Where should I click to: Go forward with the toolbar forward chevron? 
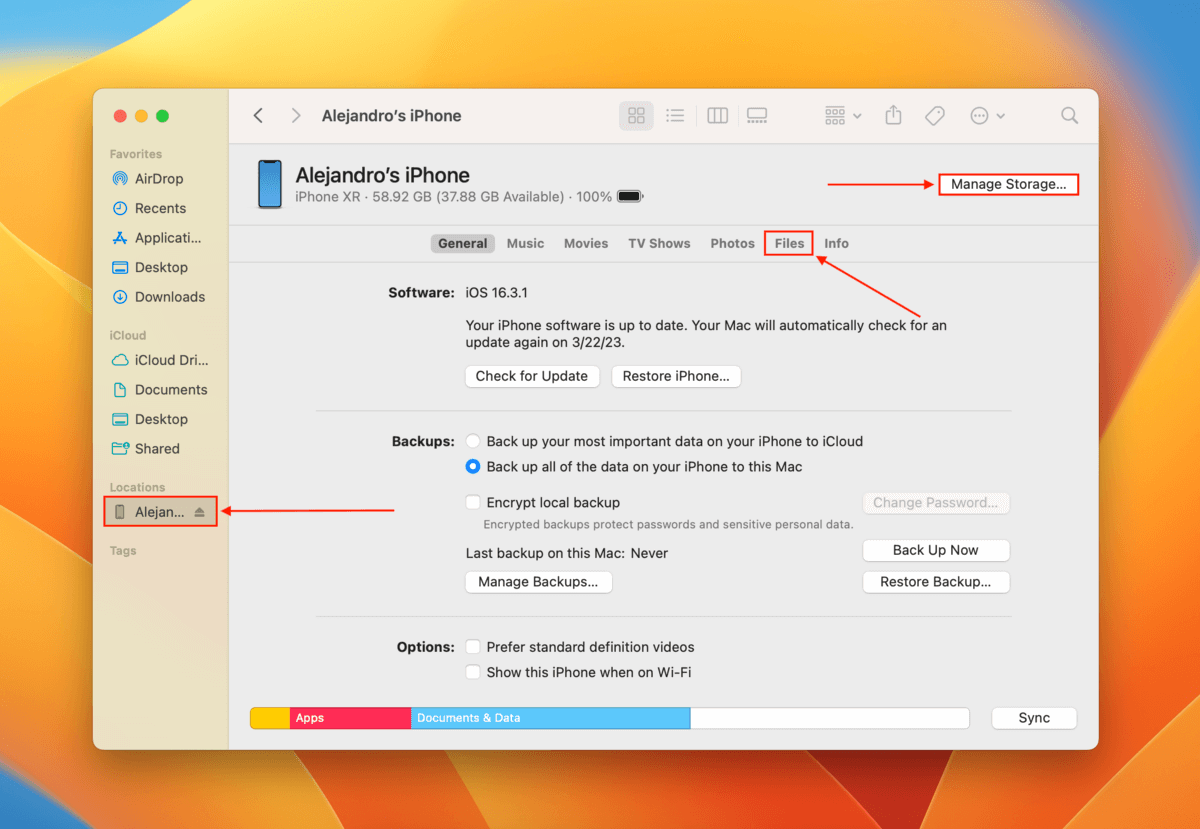click(x=295, y=116)
